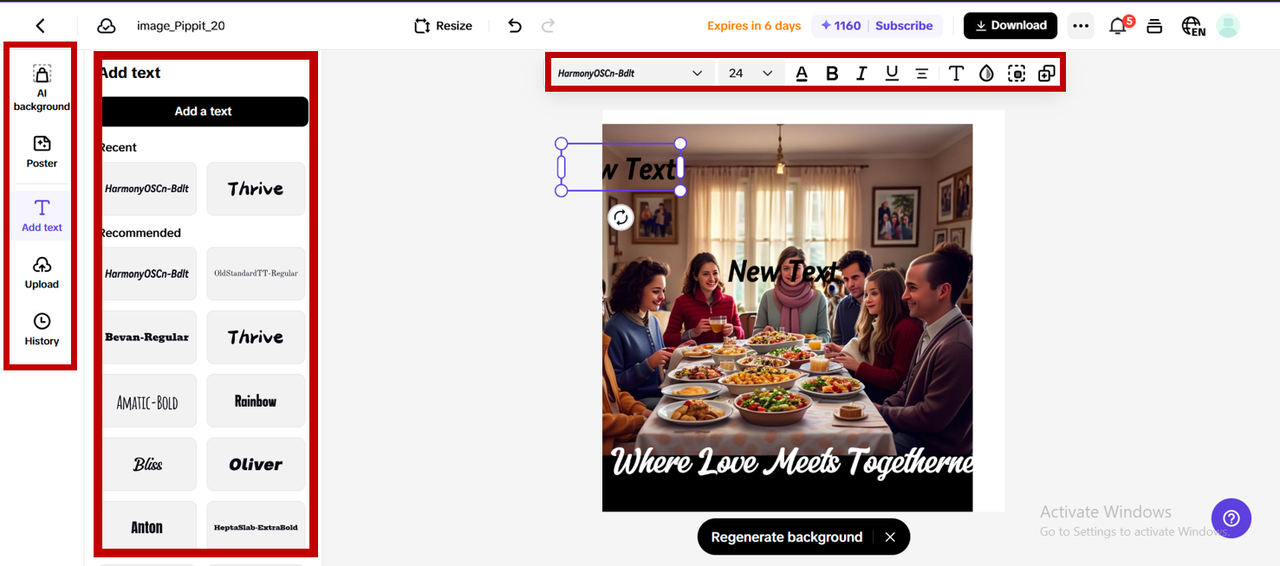The image size is (1280, 566).
Task: Select Recent HarmonyOSCn-Bdlt font preset
Action: (148, 188)
